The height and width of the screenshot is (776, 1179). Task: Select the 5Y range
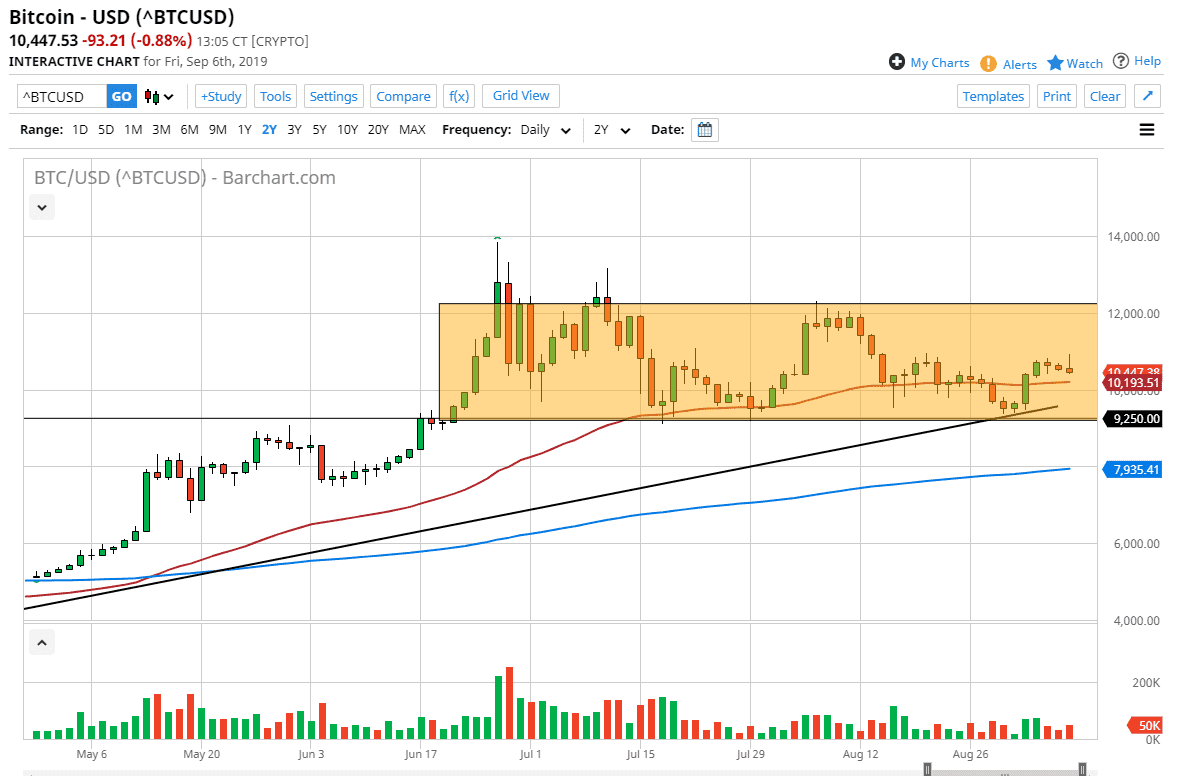[x=320, y=129]
